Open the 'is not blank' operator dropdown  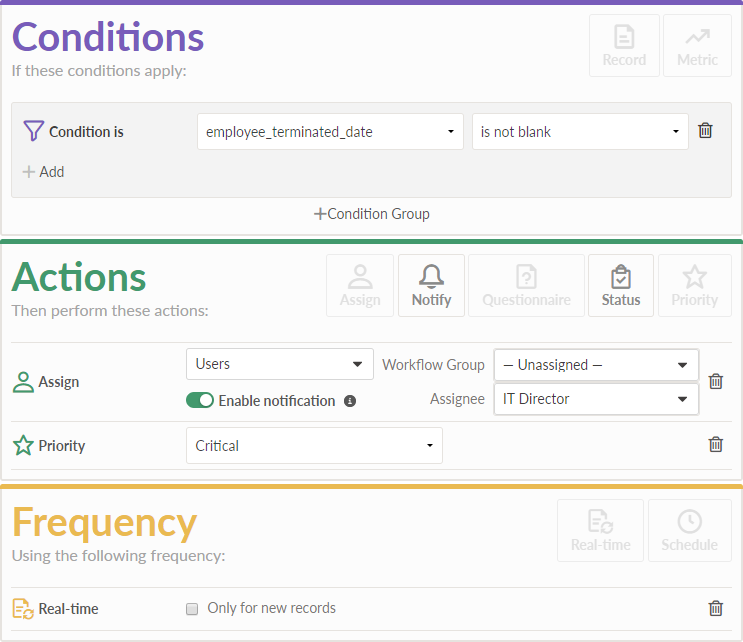[x=580, y=132]
